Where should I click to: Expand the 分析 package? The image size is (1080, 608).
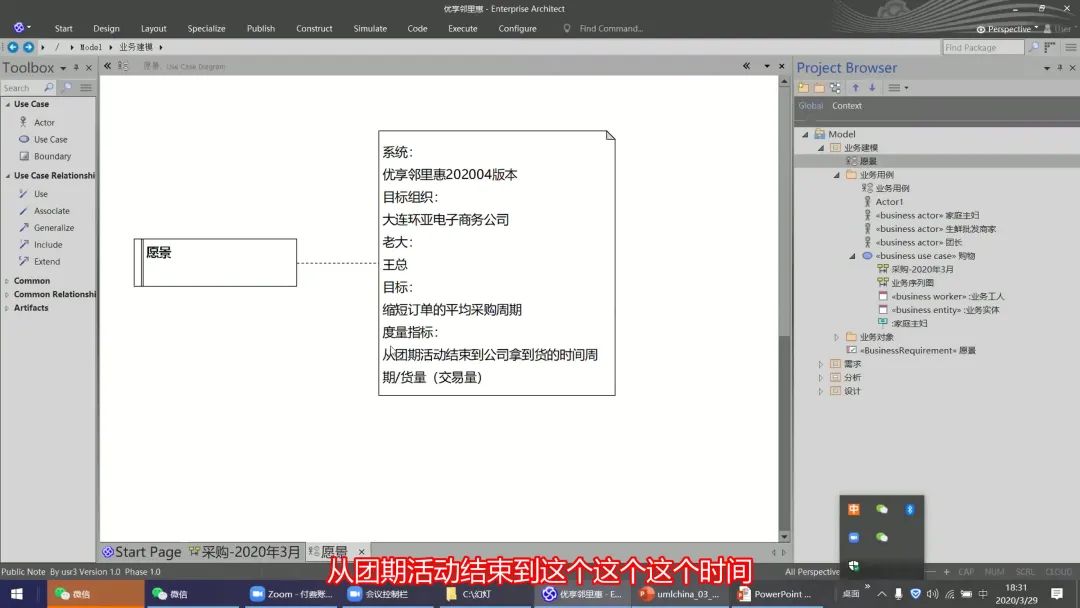[x=820, y=377]
